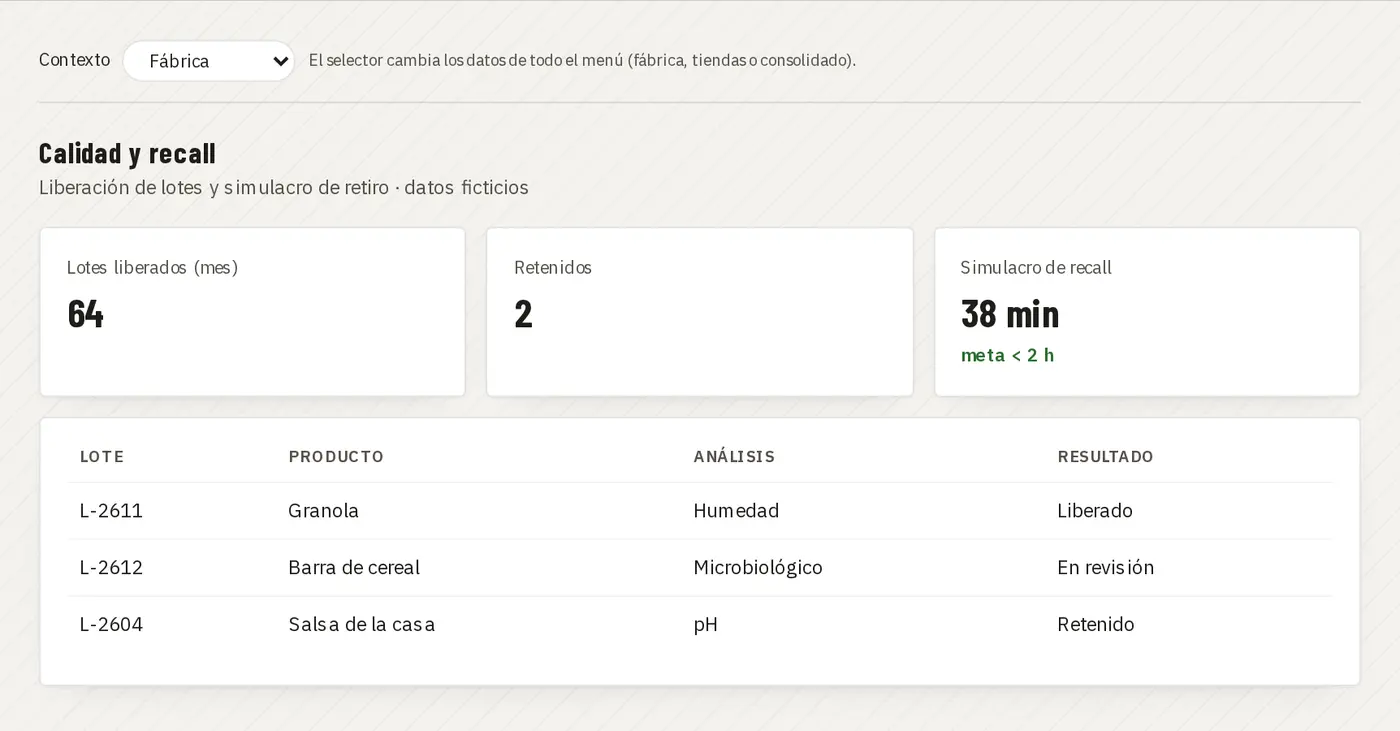1400x731 pixels.
Task: Click the LOTE column header
Action: click(102, 456)
